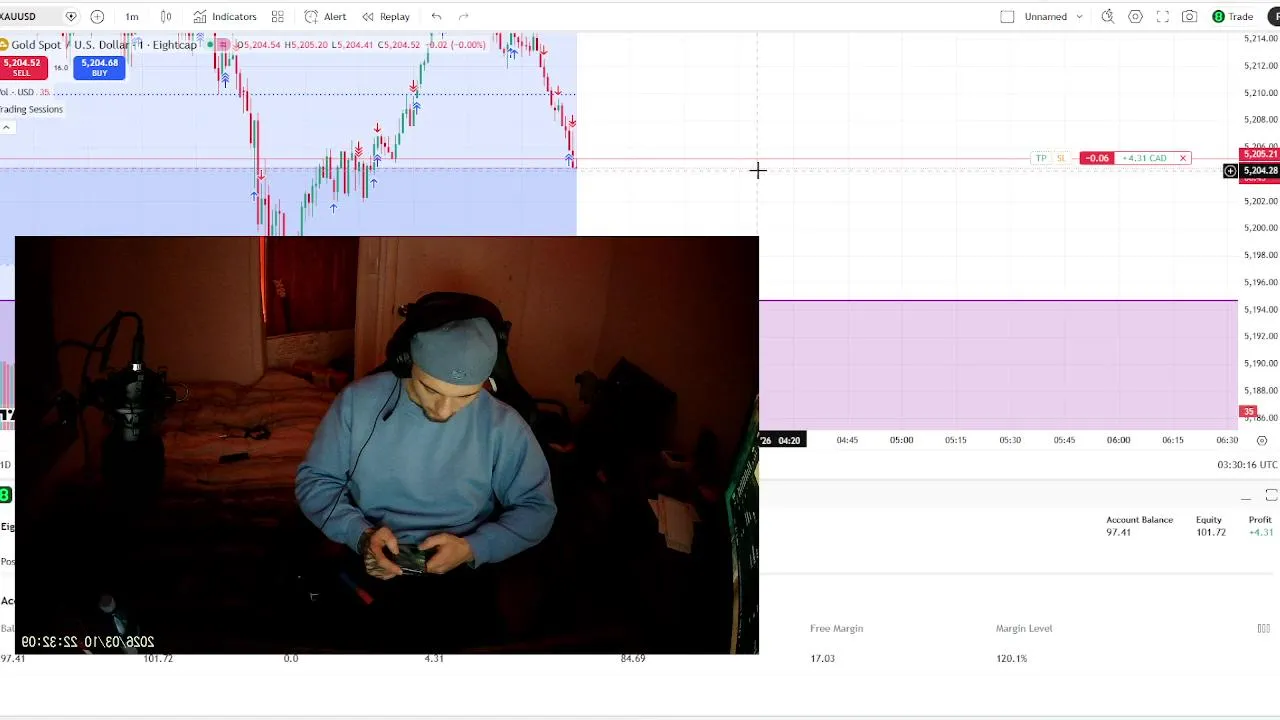The height and width of the screenshot is (720, 1280).
Task: Open the quick search icon
Action: 1108,16
